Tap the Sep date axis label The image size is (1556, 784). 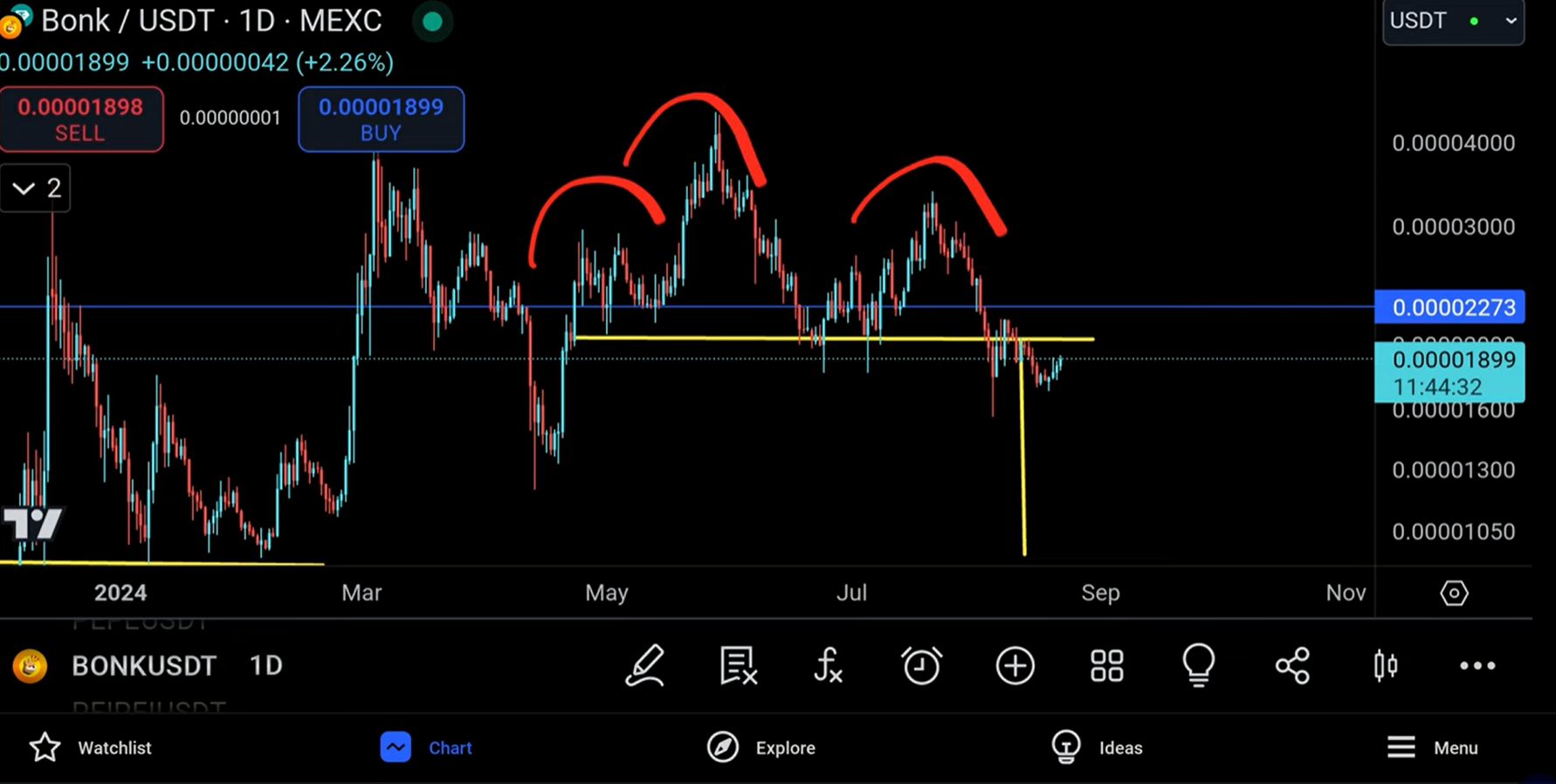click(x=1100, y=593)
